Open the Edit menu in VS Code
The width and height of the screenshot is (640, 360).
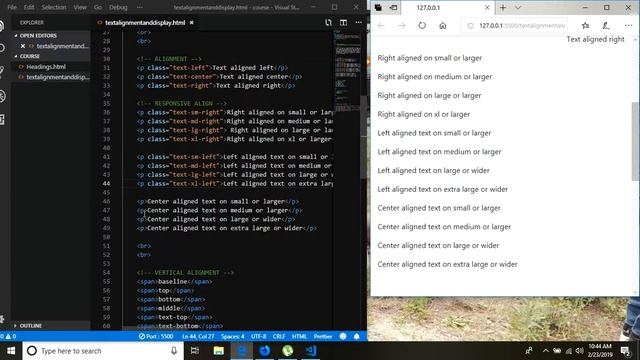click(29, 7)
